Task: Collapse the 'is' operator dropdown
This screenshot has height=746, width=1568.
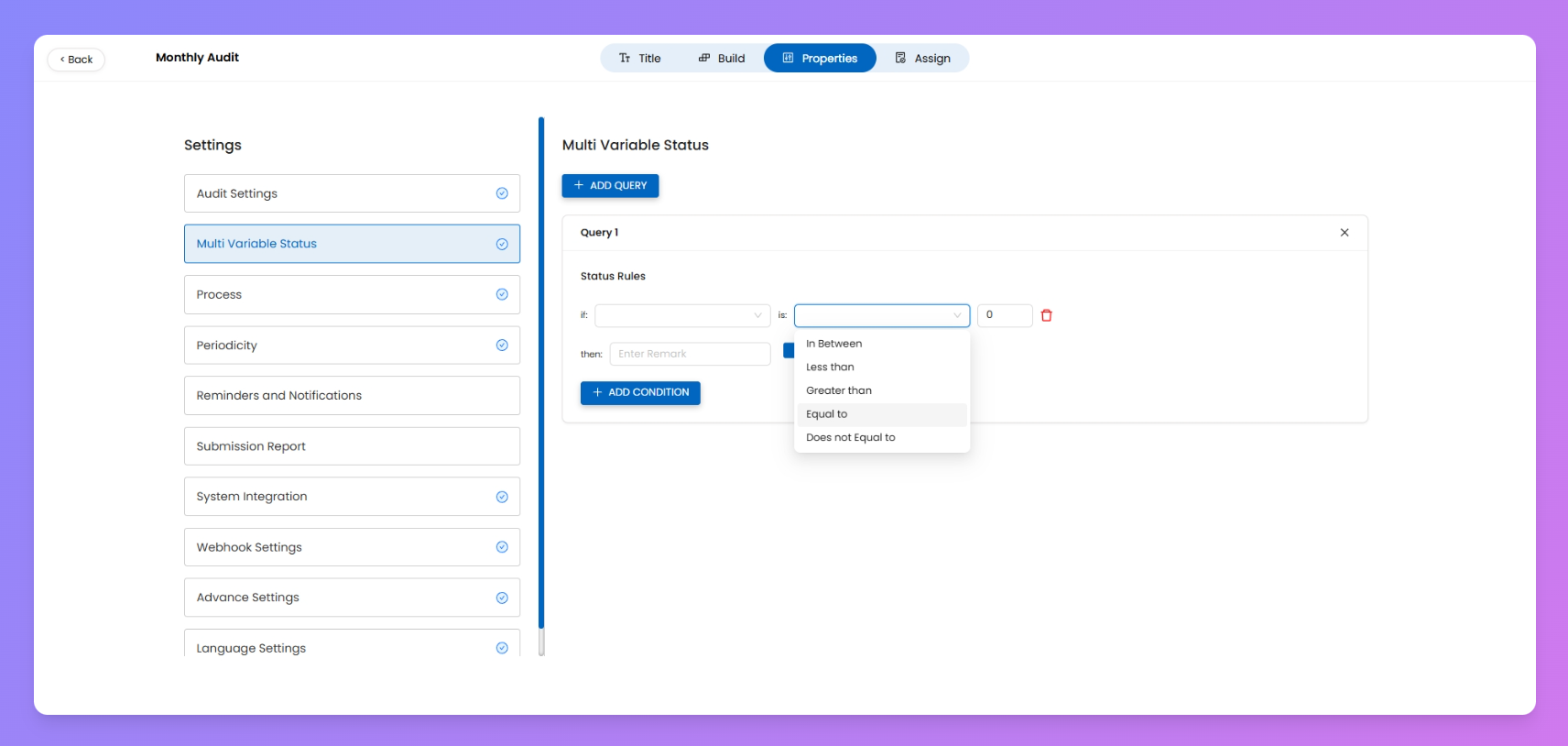Action: 882,315
